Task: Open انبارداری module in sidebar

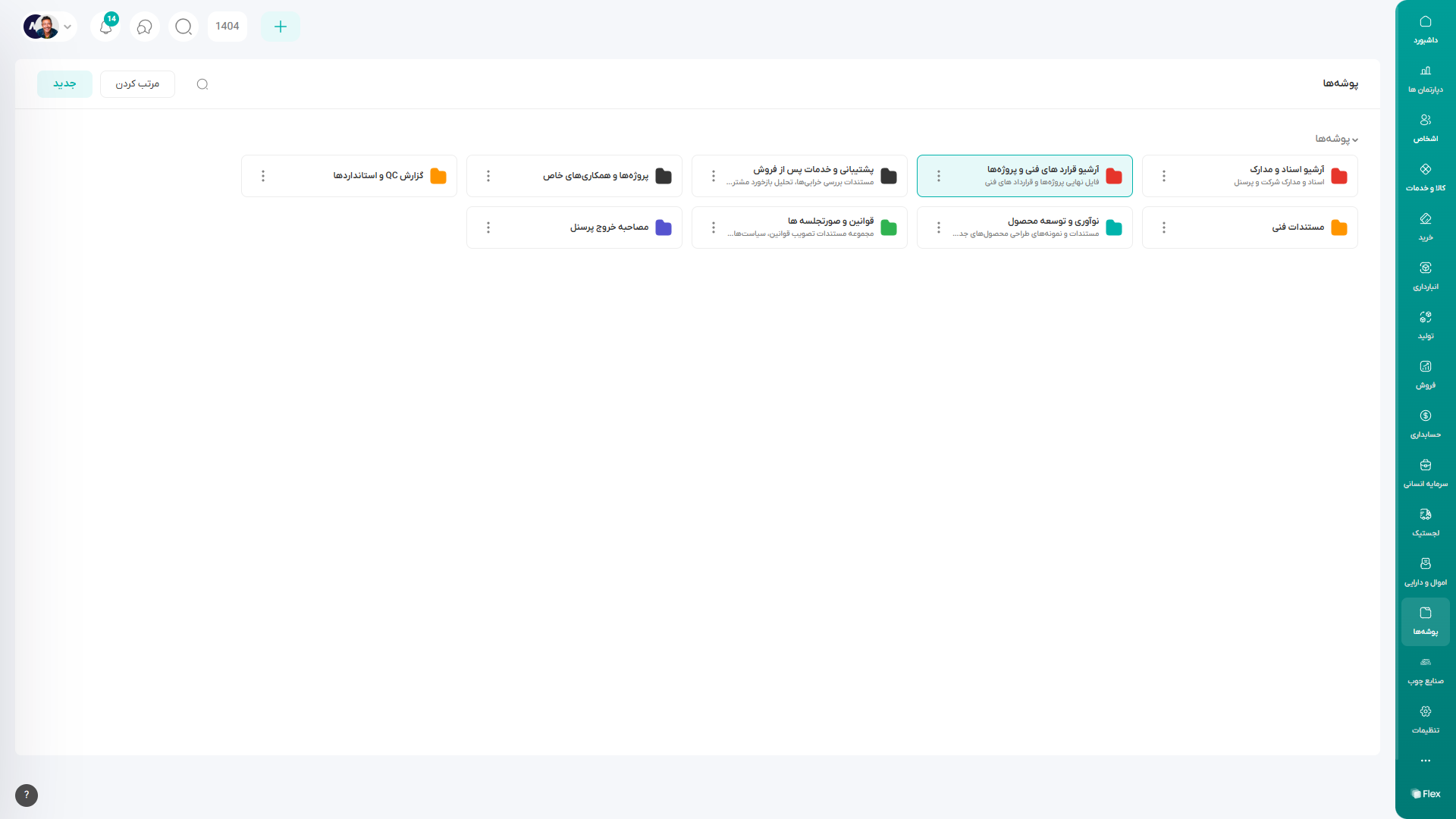Action: (1425, 276)
